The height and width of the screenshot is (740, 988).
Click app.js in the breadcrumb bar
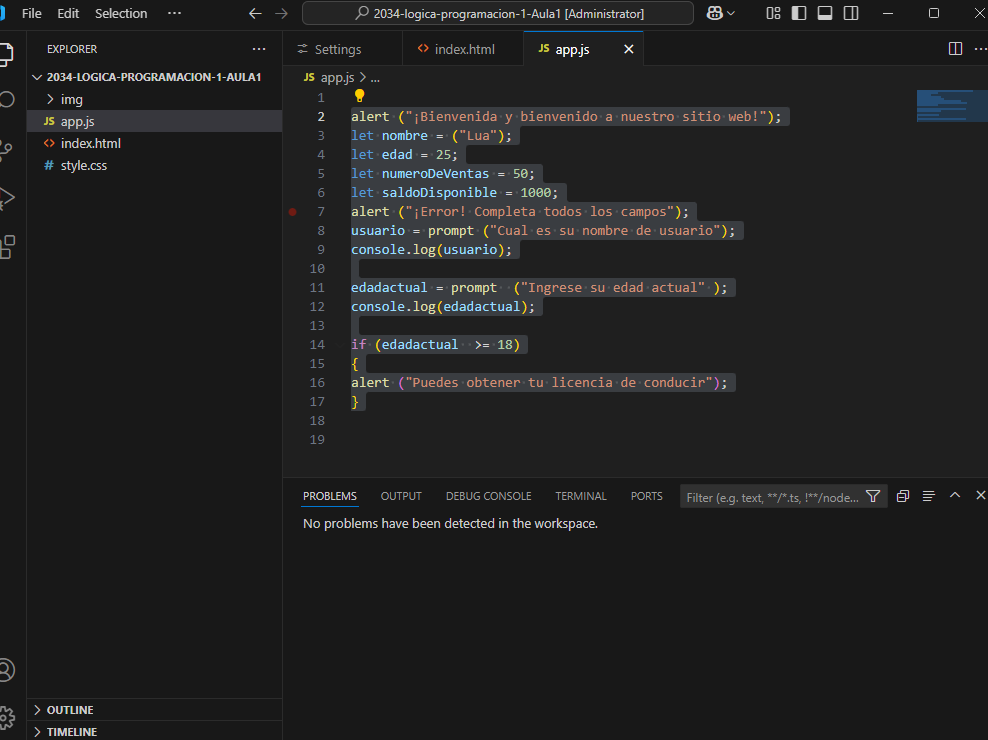click(x=337, y=78)
